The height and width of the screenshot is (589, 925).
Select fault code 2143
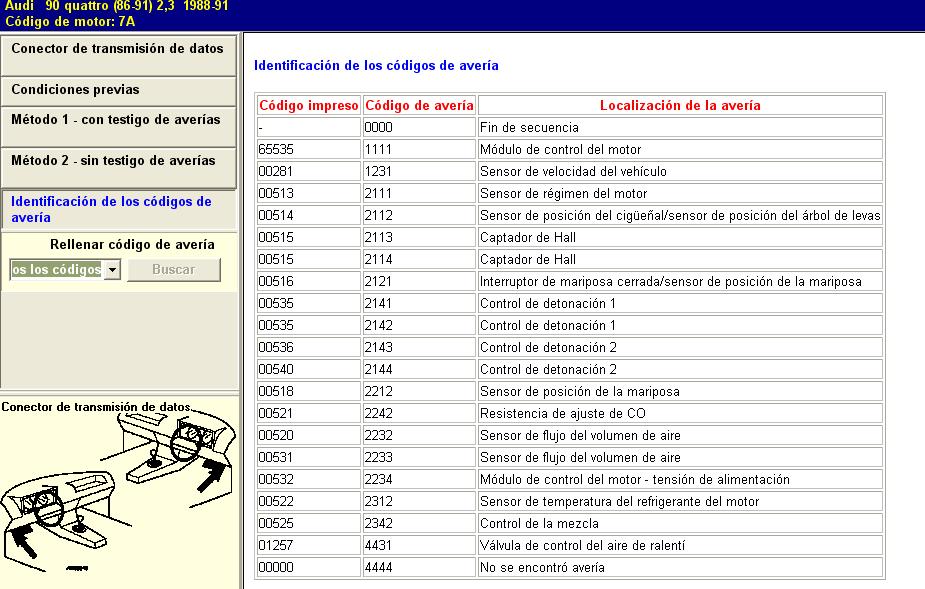point(419,348)
